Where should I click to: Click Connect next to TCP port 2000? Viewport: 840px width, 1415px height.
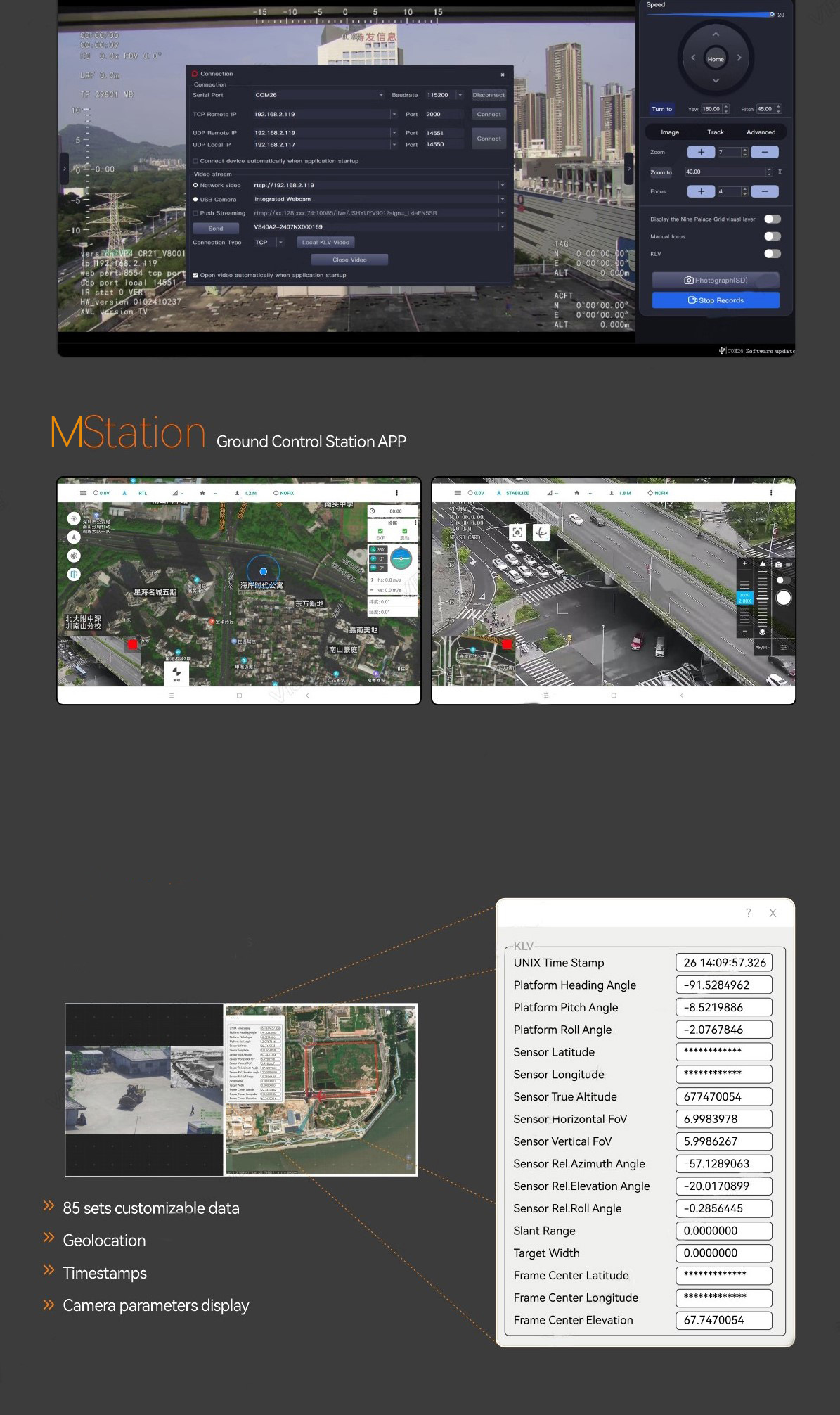pos(489,114)
